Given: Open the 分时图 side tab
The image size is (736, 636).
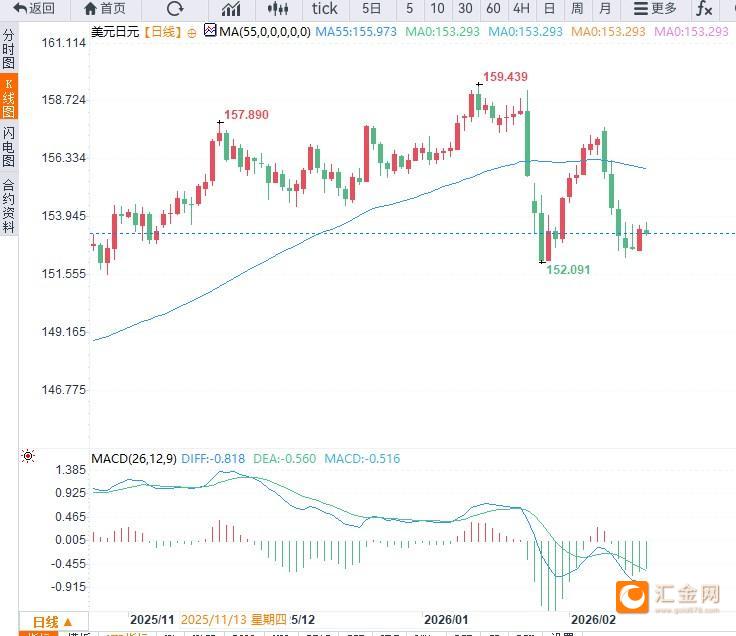Looking at the screenshot, I should [8, 49].
